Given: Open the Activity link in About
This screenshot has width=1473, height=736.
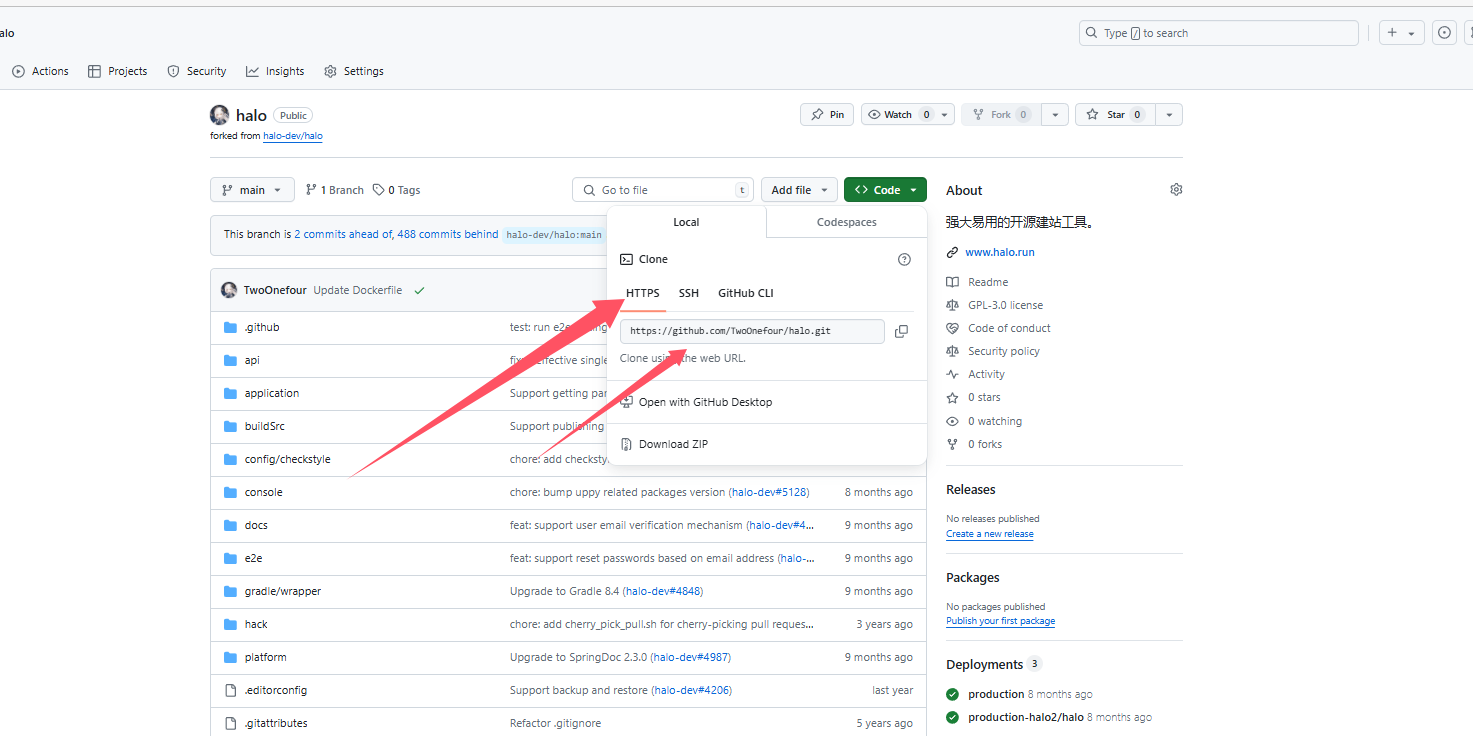Looking at the screenshot, I should click(986, 374).
